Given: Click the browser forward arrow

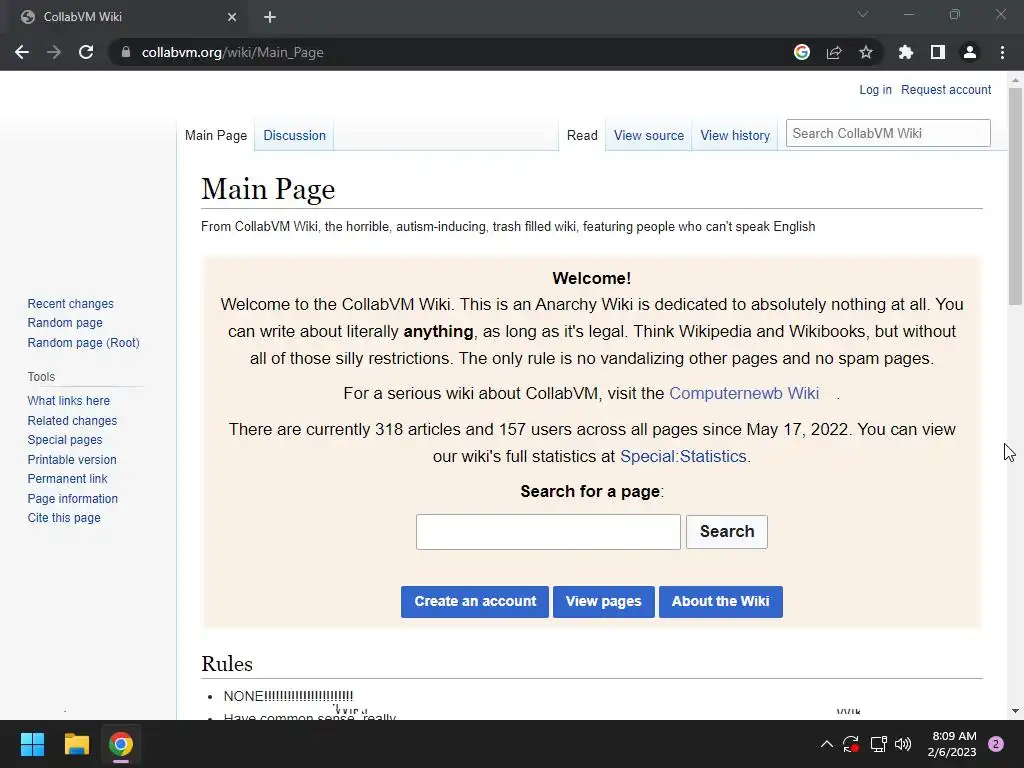Looking at the screenshot, I should point(54,52).
